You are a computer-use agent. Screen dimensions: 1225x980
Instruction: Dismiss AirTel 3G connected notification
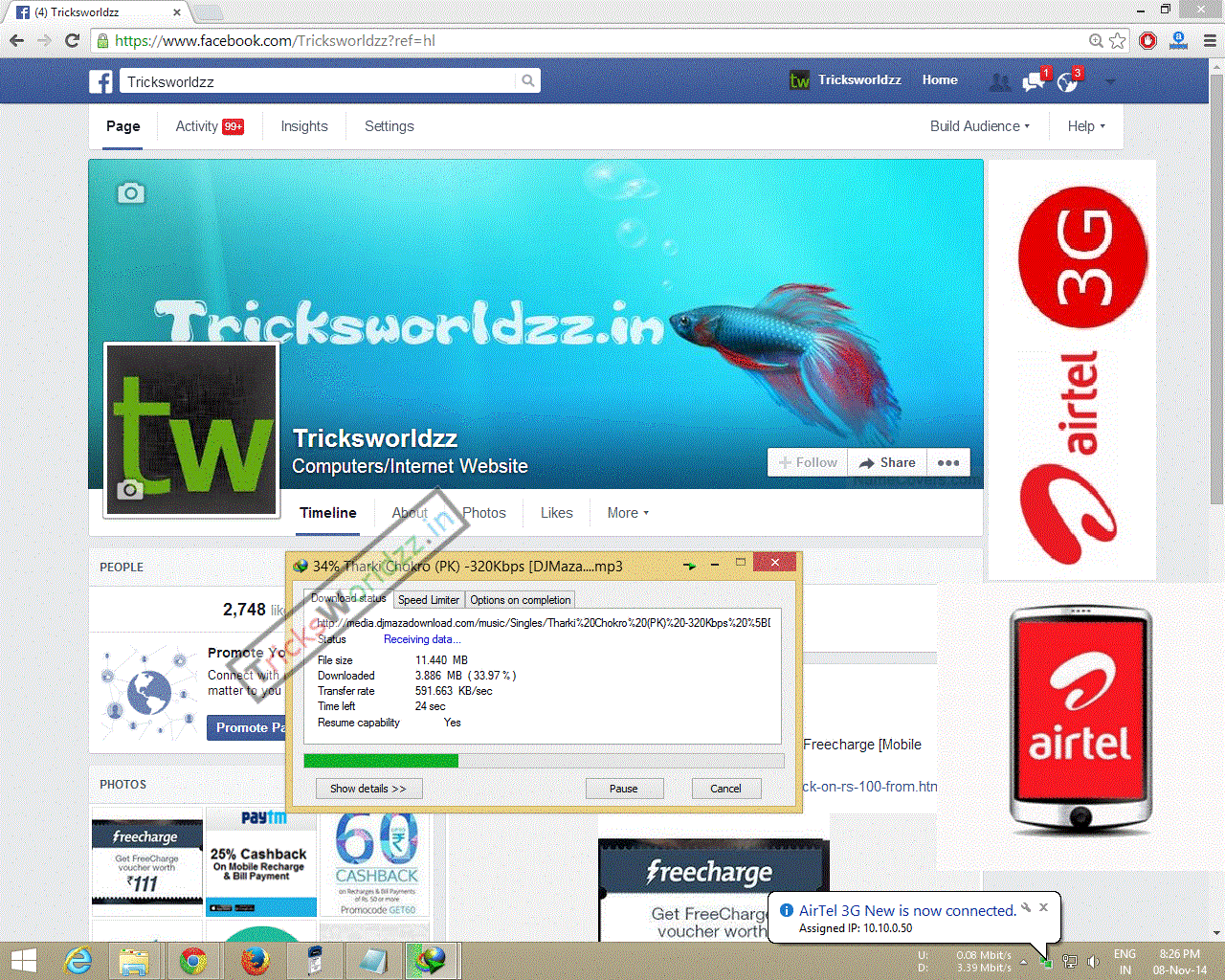[x=1044, y=907]
